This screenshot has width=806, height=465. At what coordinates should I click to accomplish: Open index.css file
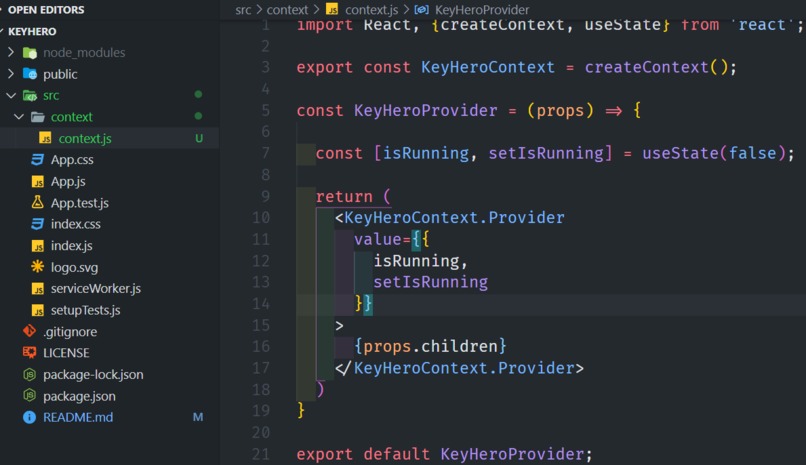tap(76, 224)
